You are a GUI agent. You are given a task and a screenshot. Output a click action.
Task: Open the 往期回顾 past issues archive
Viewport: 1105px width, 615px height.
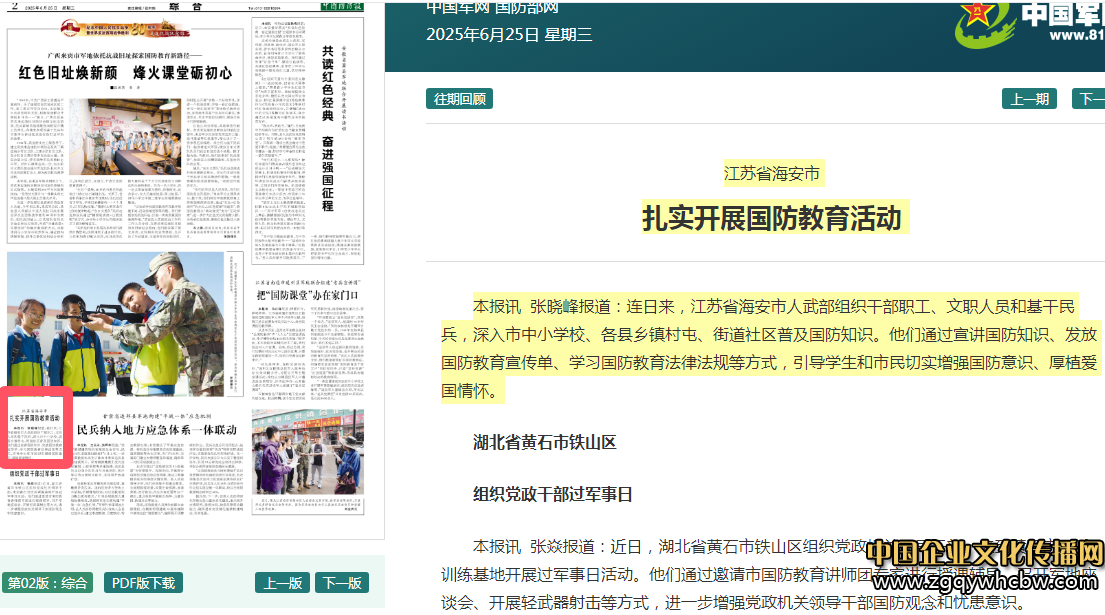click(x=457, y=98)
